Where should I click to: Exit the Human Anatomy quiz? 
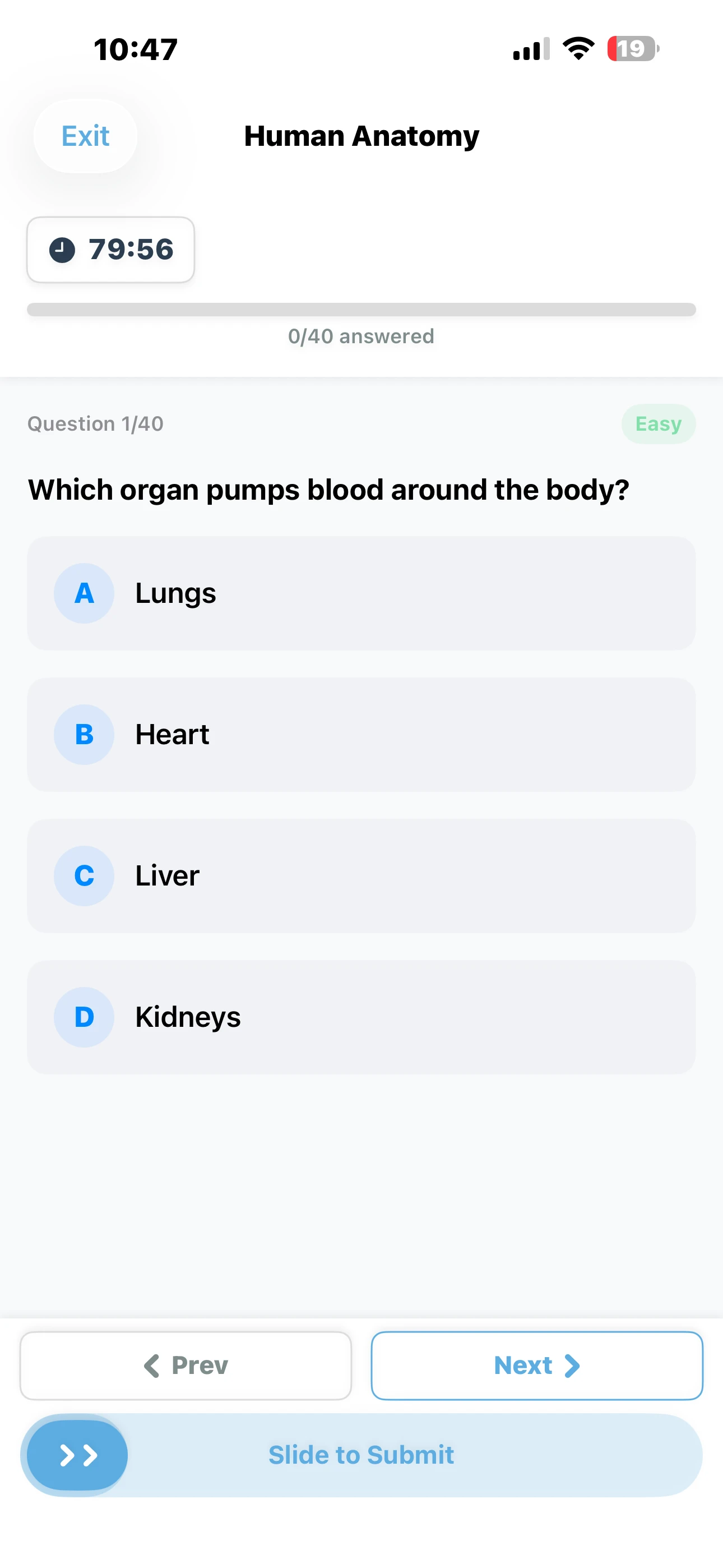click(x=85, y=136)
